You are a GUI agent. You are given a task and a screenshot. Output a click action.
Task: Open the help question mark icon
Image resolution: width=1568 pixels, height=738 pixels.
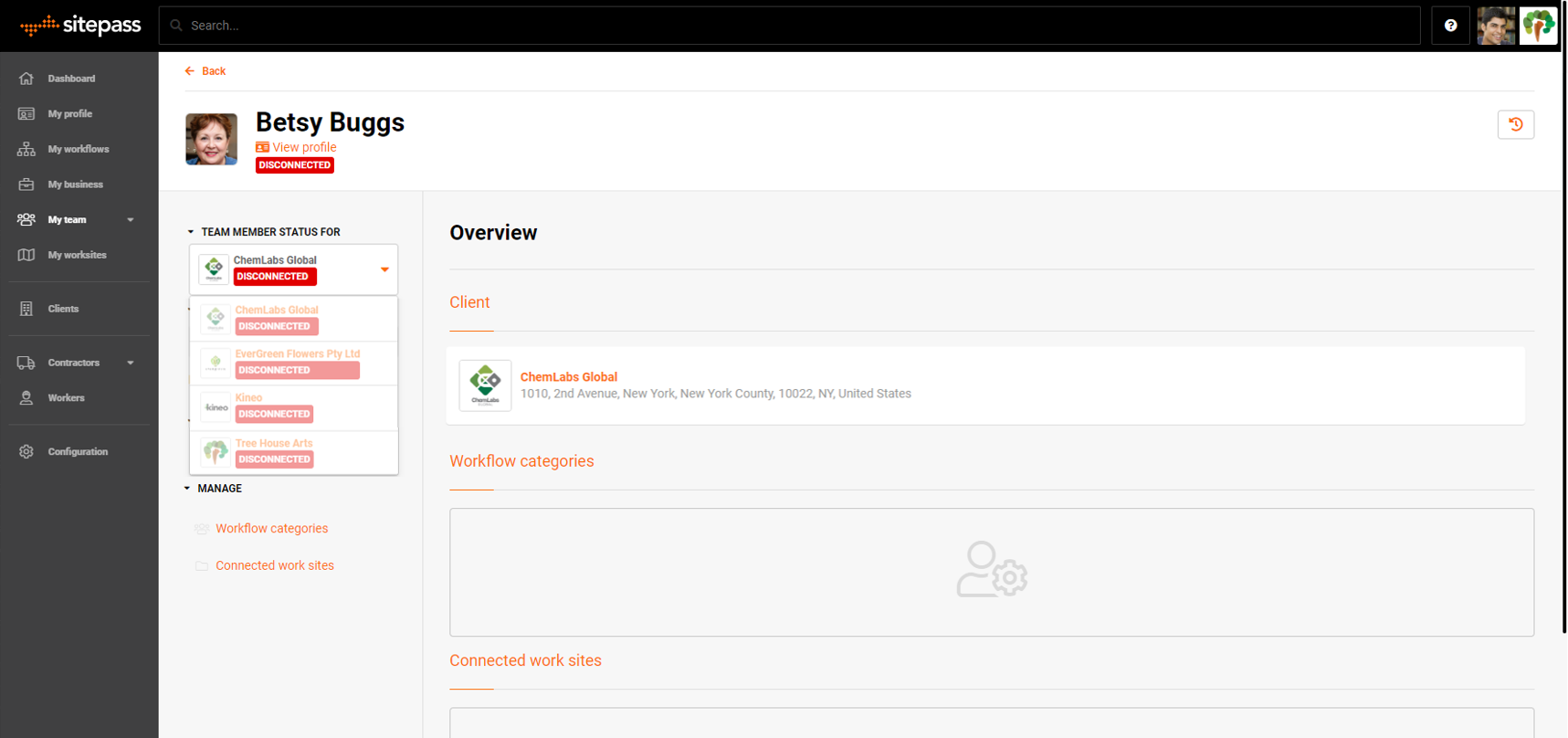1450,26
